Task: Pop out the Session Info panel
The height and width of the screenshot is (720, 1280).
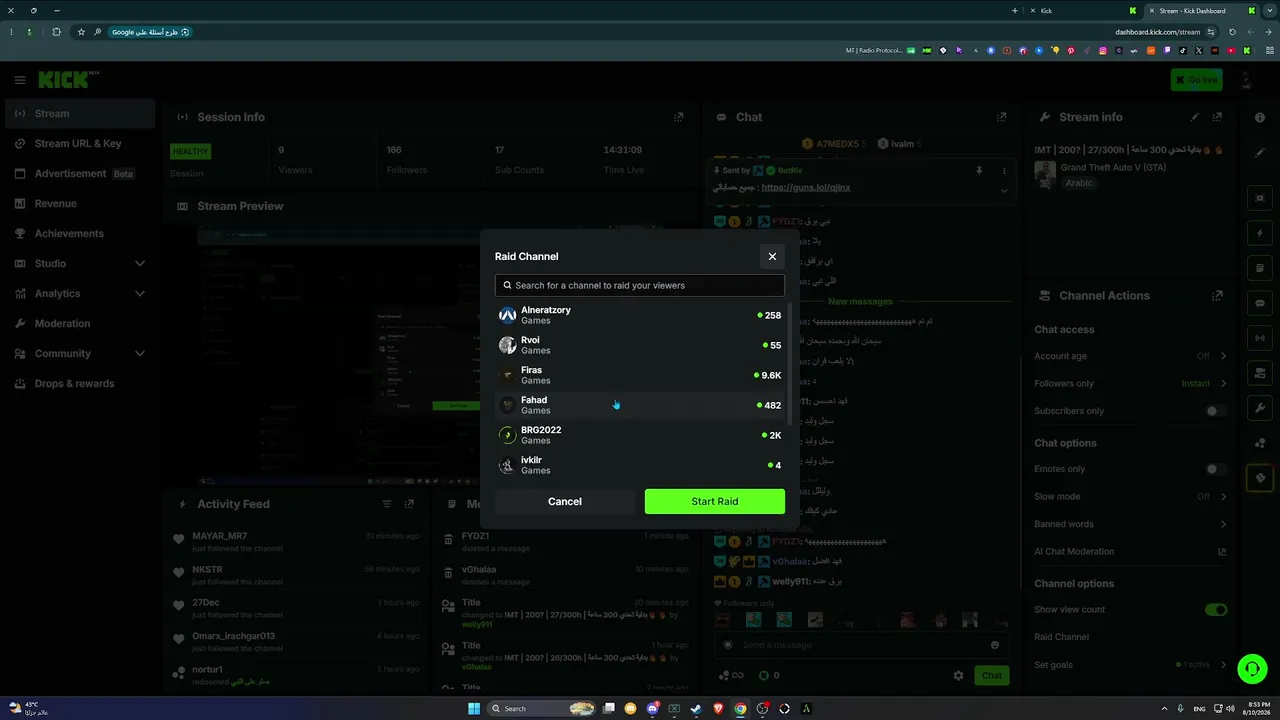Action: 679,117
